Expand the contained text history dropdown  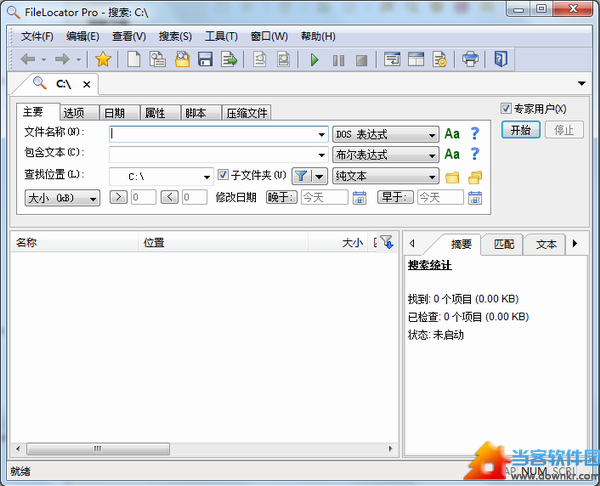click(322, 155)
